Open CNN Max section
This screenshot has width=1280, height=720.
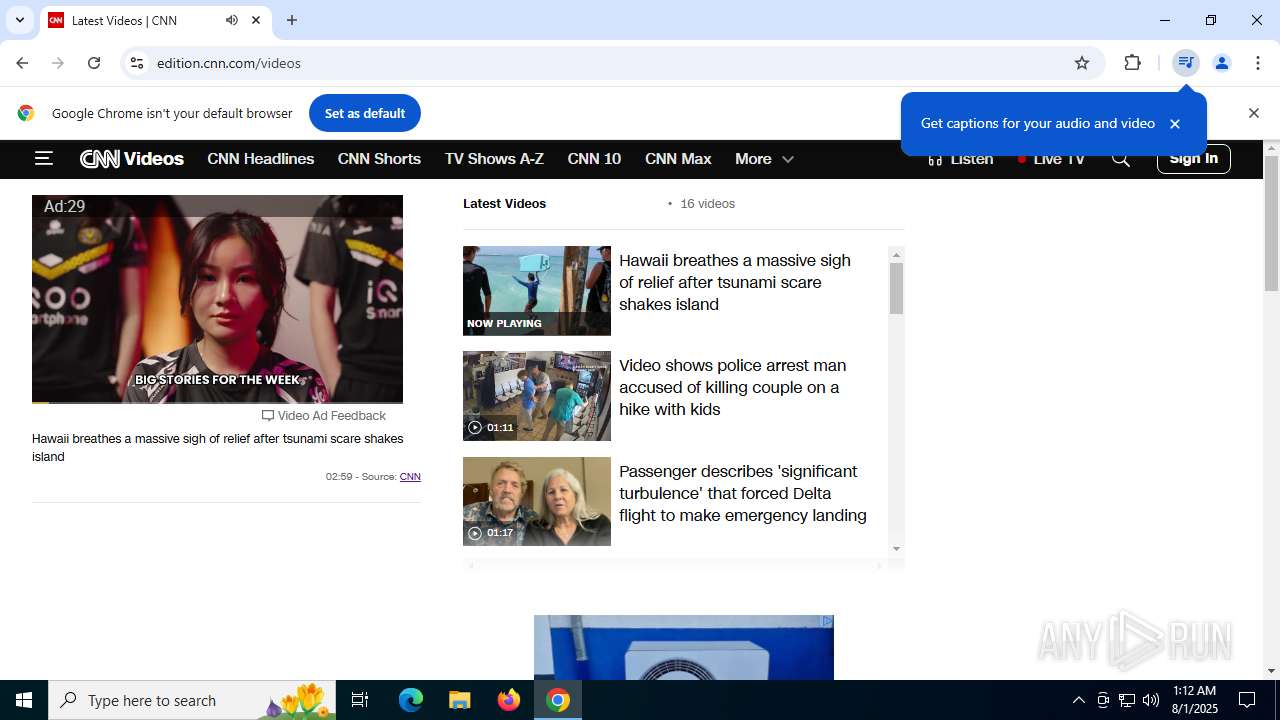(x=678, y=159)
